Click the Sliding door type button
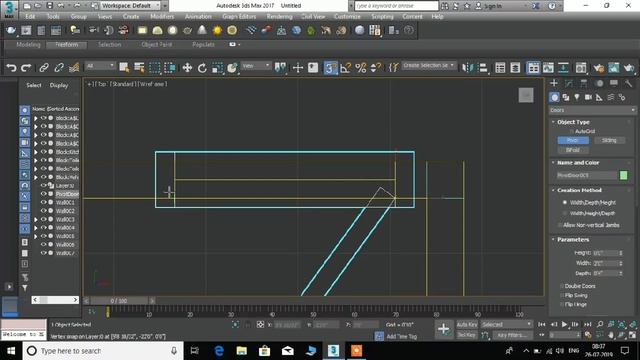This screenshot has height=360, width=640. 609,140
